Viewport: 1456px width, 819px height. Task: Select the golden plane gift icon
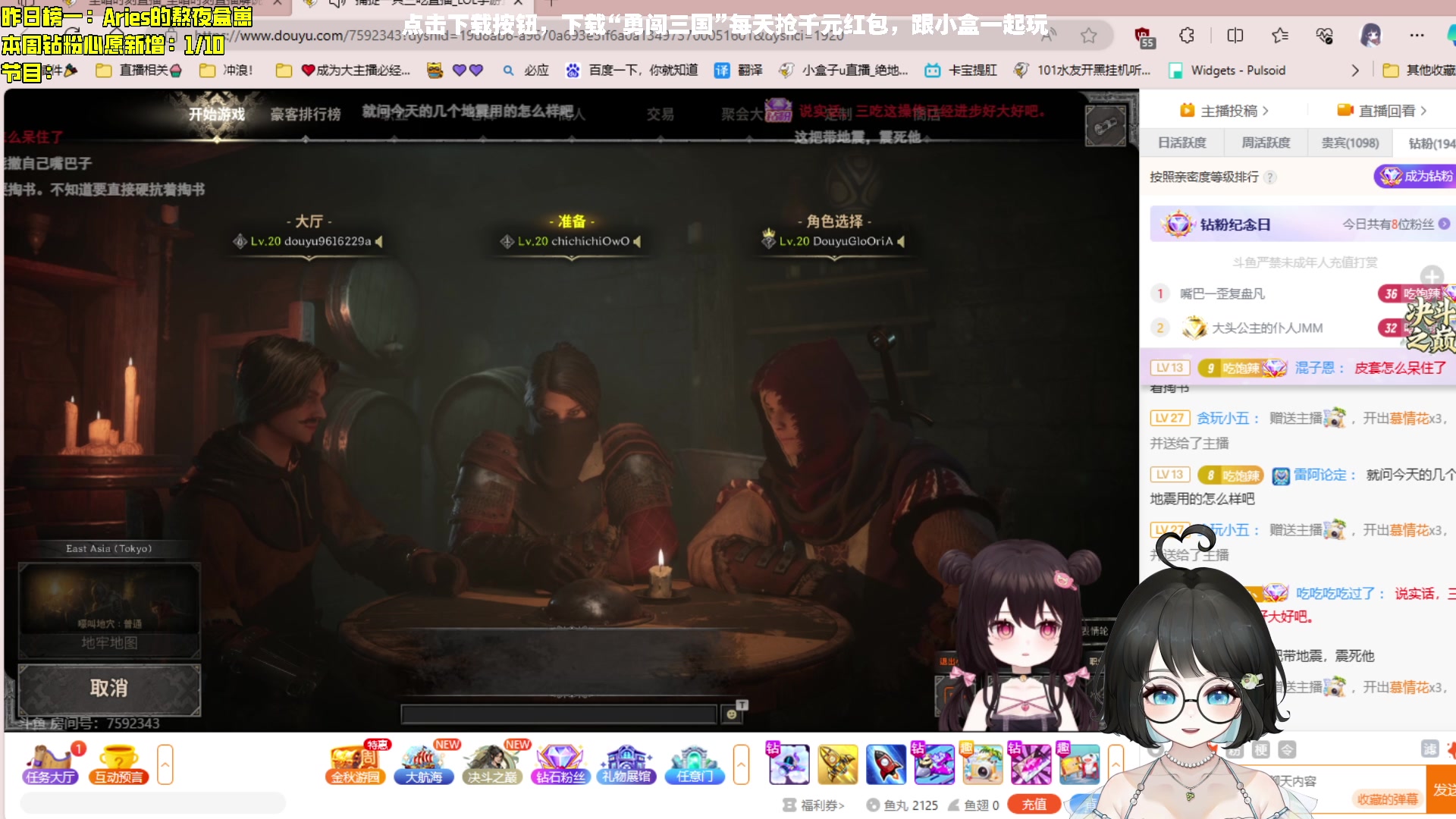tap(837, 764)
